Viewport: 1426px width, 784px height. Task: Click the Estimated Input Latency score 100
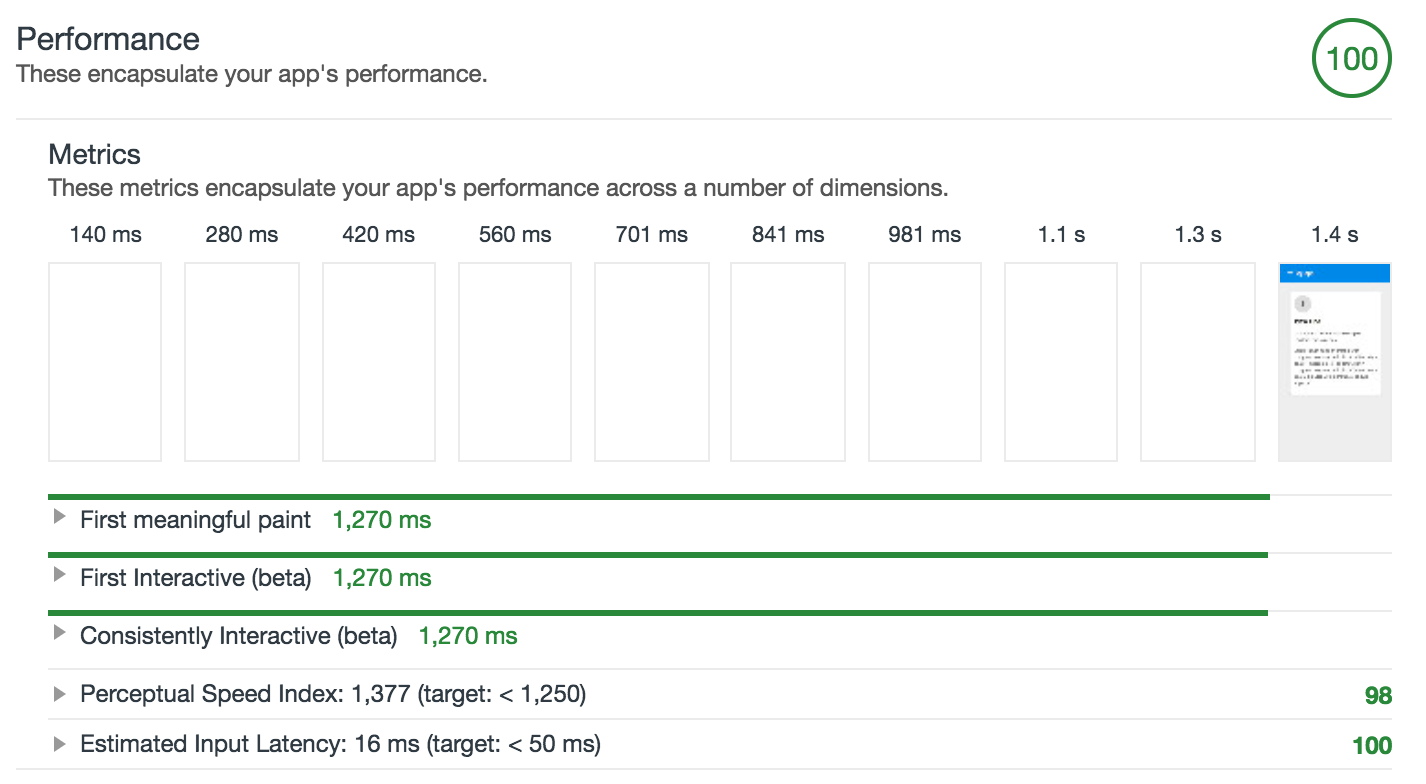(x=1371, y=745)
